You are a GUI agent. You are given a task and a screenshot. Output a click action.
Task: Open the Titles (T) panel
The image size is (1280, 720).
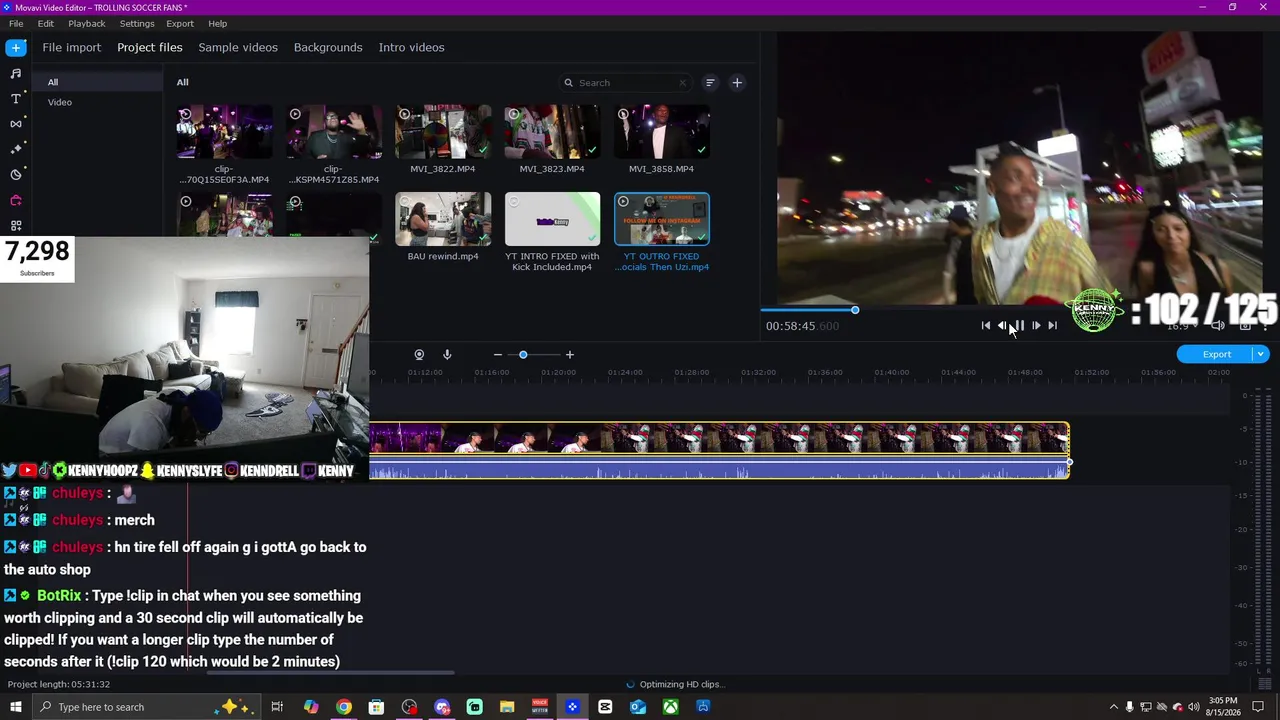(16, 98)
